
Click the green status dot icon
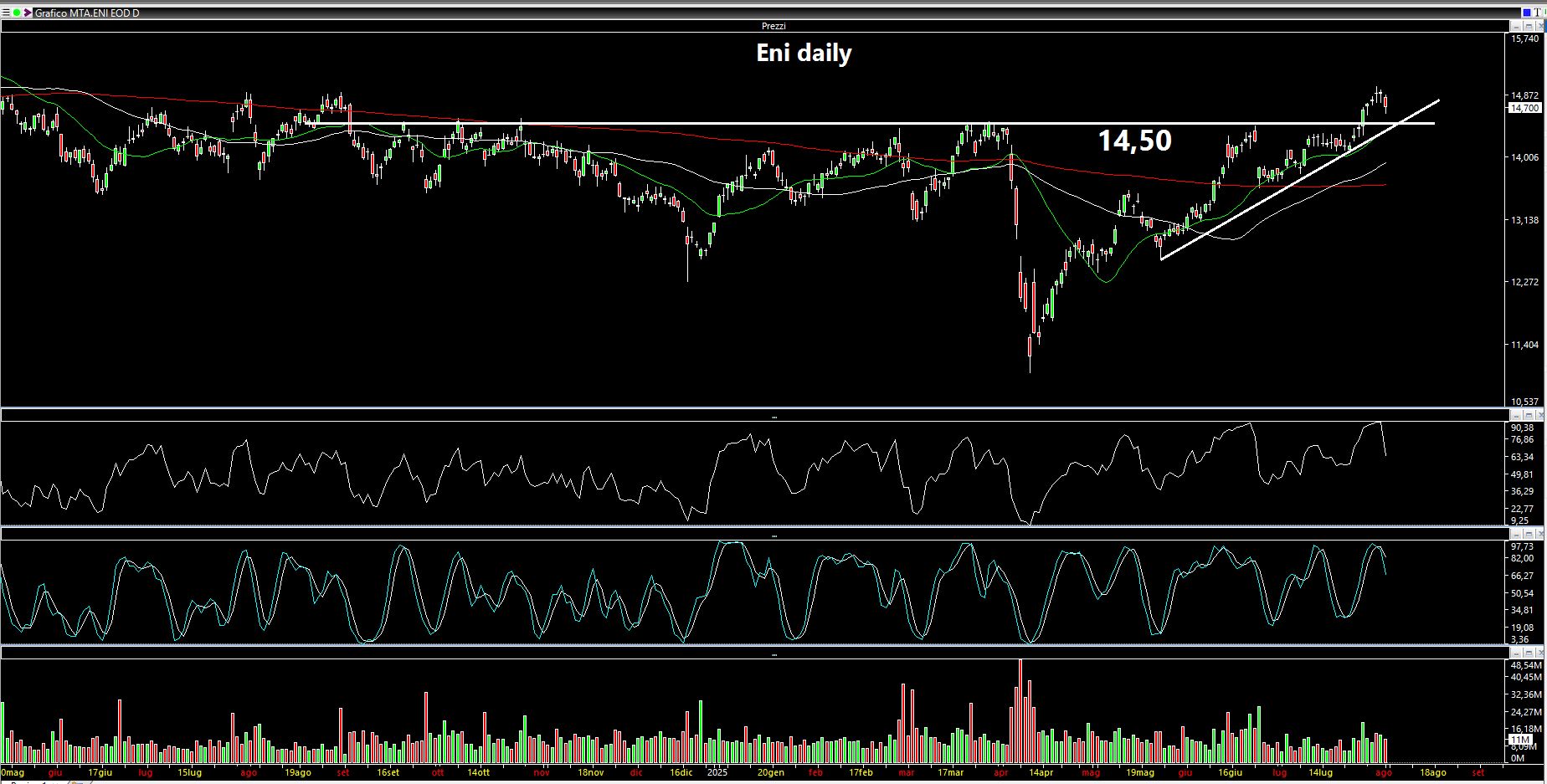pyautogui.click(x=16, y=13)
